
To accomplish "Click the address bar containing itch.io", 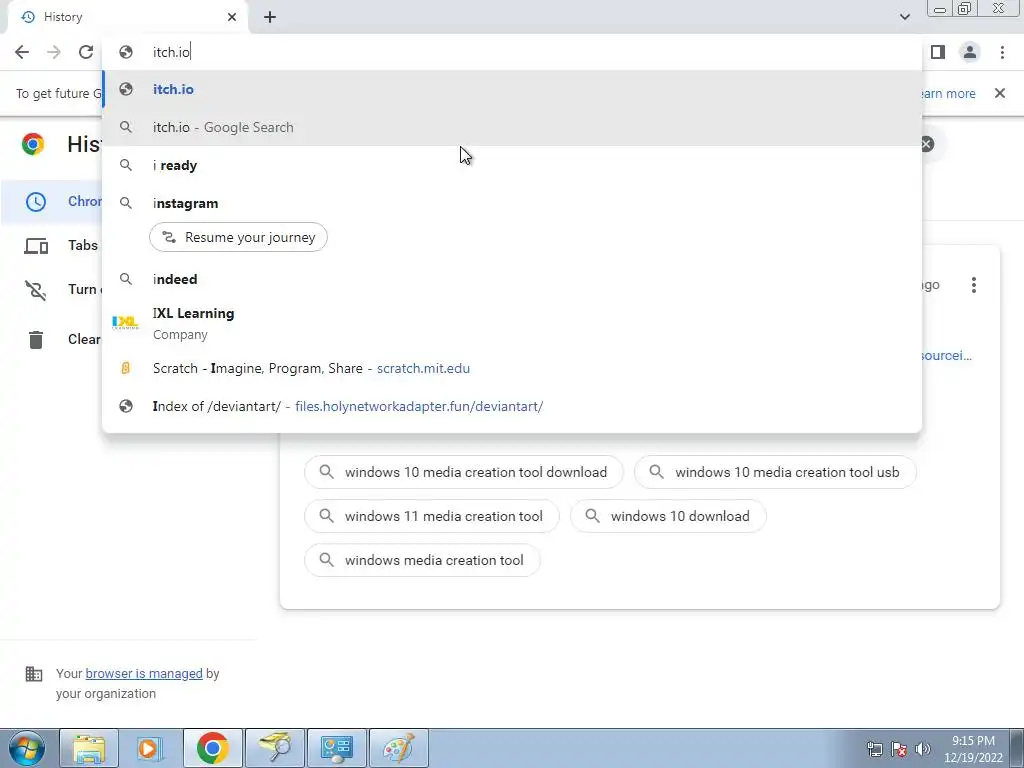I will click(512, 52).
